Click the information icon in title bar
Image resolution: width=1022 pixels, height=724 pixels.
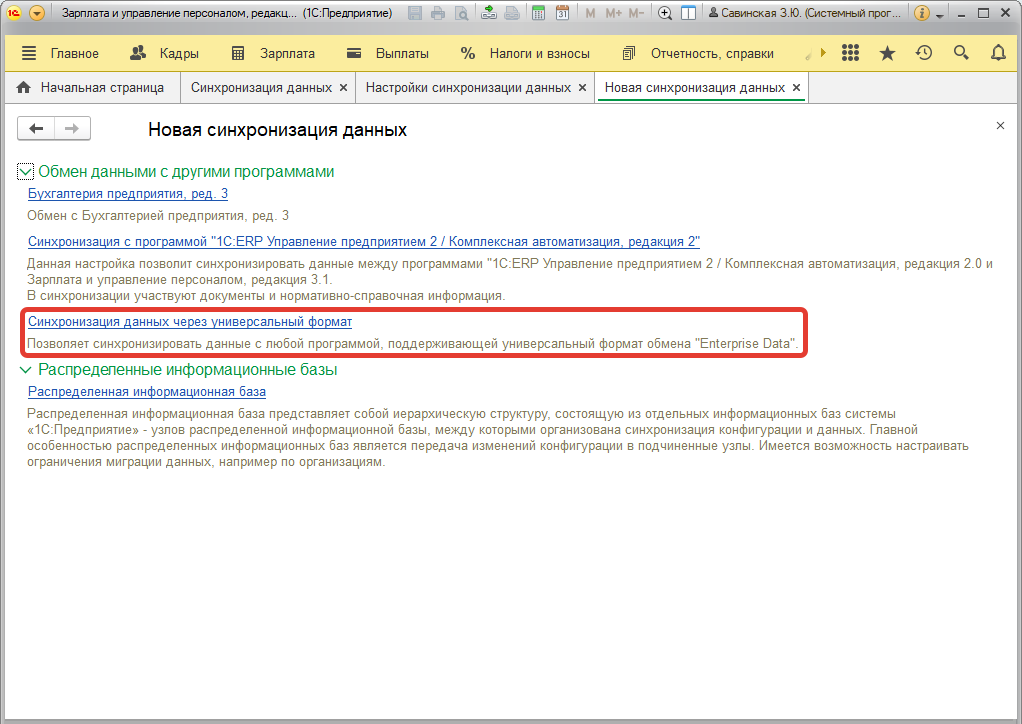(921, 13)
